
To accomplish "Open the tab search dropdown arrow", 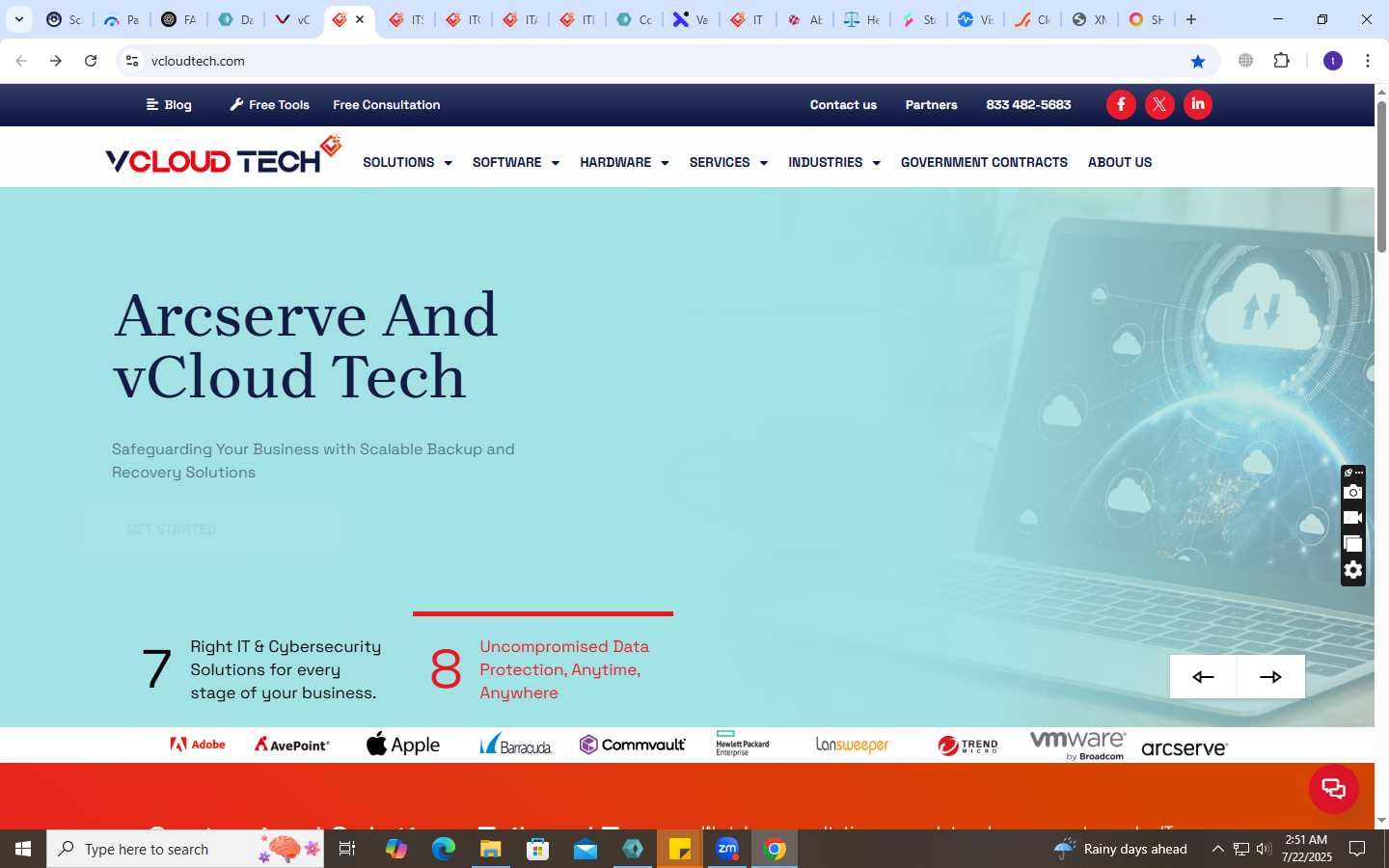I will click(18, 19).
